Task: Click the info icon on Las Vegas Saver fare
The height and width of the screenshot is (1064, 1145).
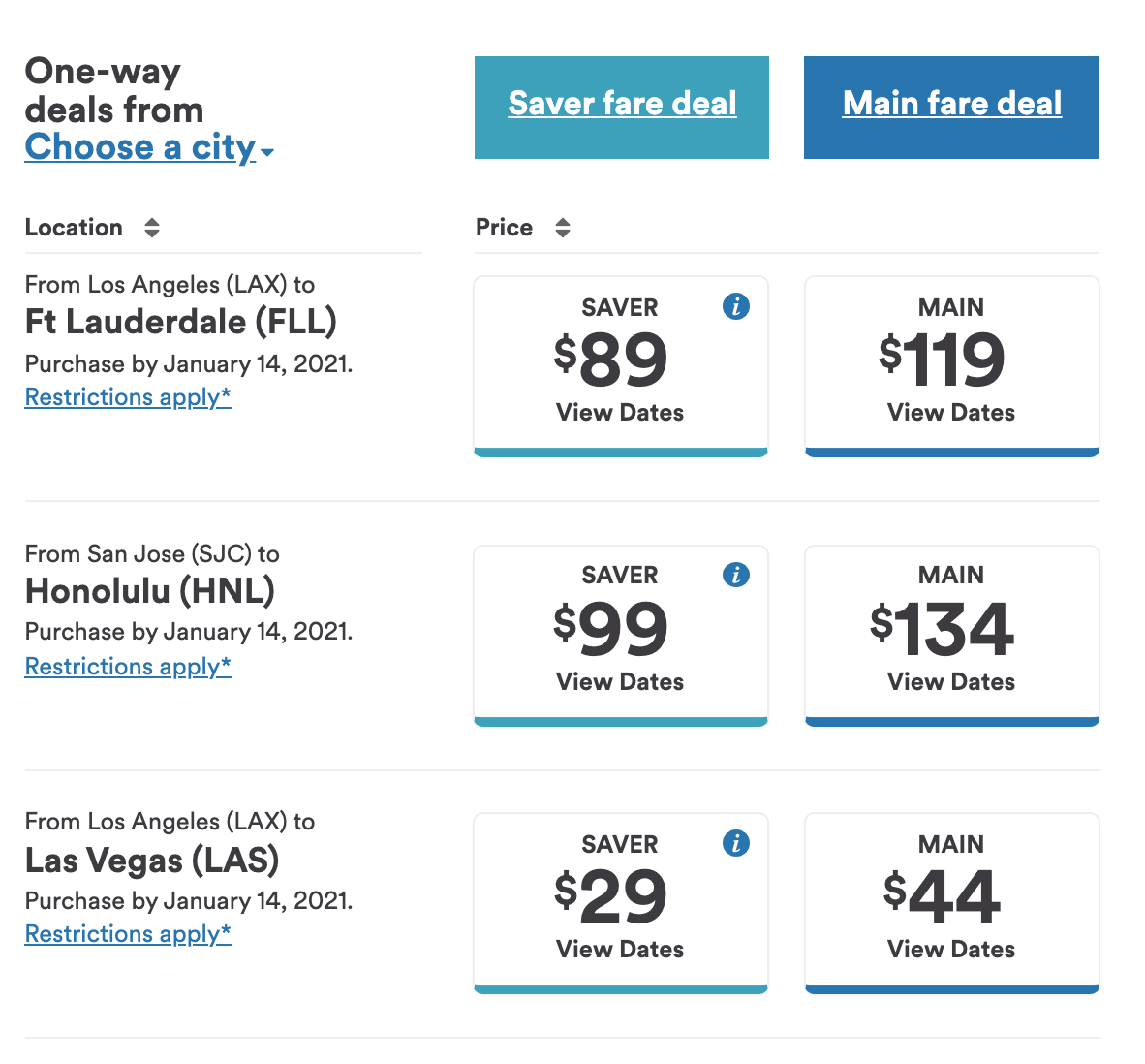Action: click(x=735, y=843)
